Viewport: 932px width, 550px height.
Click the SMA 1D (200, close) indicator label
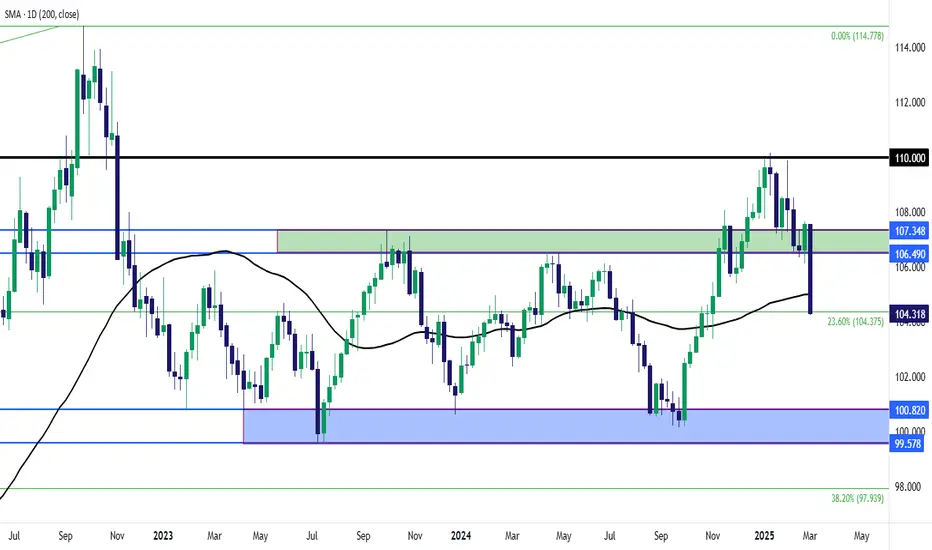click(x=42, y=14)
